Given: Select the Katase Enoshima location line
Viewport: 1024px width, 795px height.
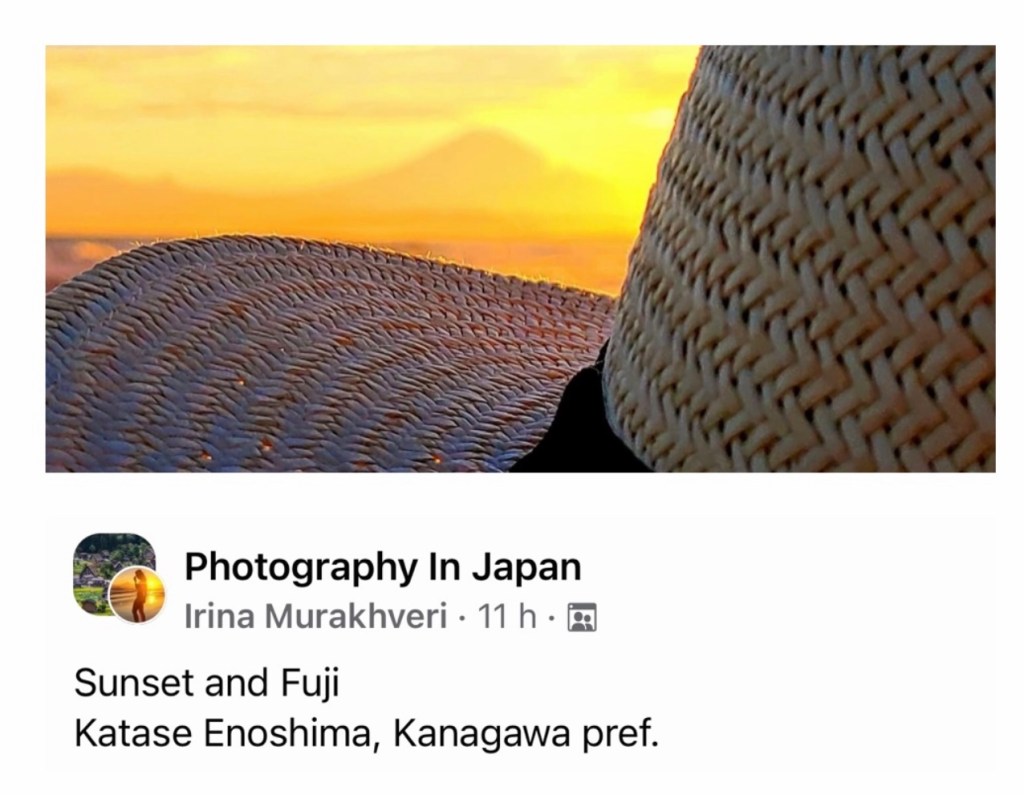Looking at the screenshot, I should (x=366, y=734).
